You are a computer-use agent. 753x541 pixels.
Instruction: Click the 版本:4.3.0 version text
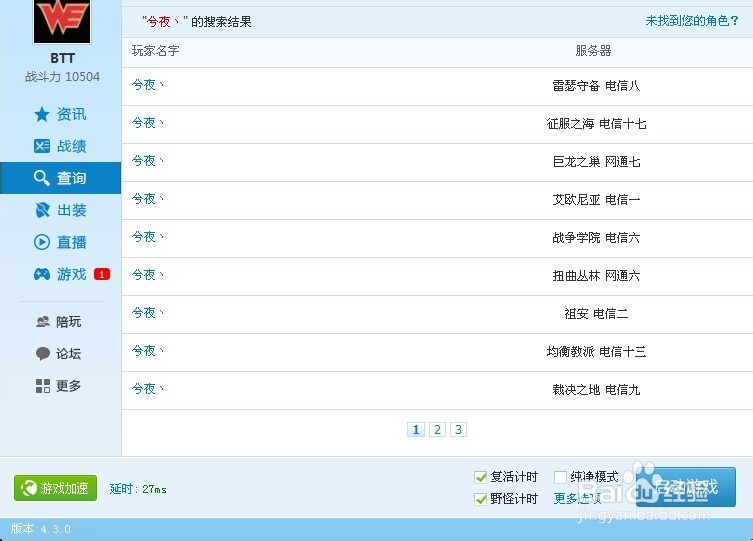(40, 529)
